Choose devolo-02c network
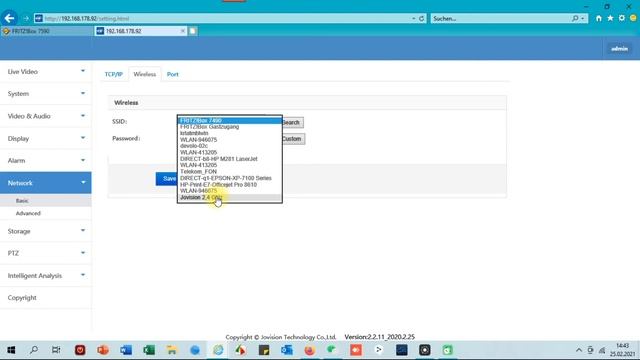This screenshot has height=360, width=640. click(230, 146)
